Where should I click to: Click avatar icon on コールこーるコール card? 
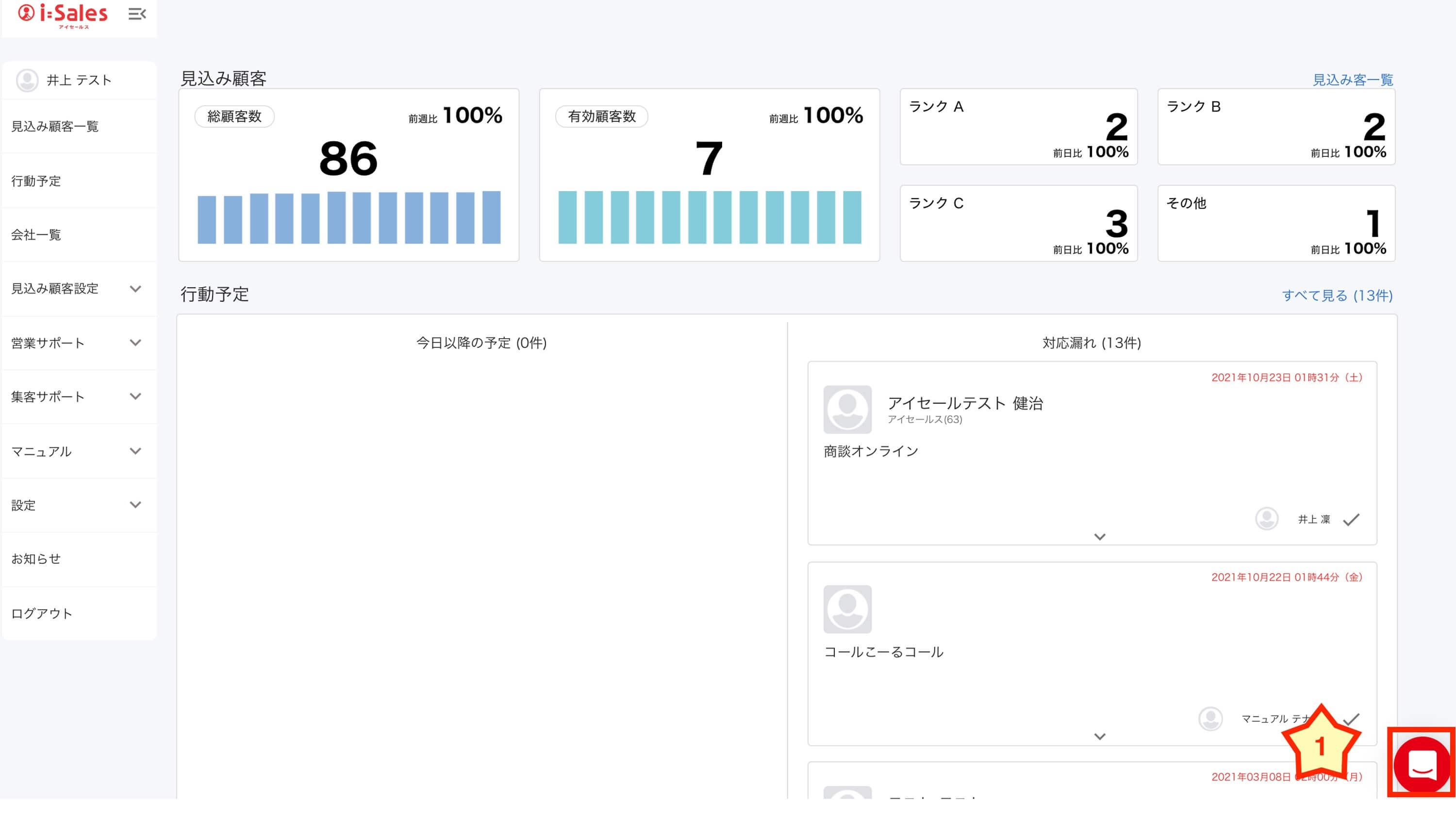point(847,609)
